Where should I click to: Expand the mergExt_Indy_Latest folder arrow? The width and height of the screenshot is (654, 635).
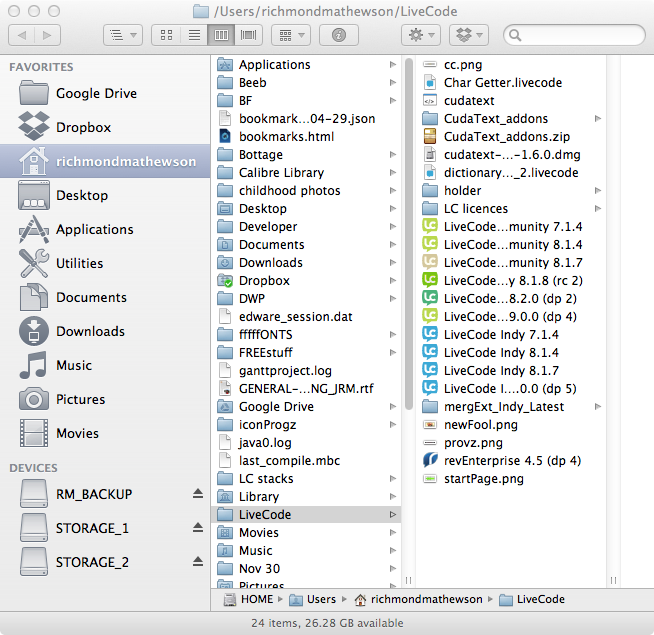tap(598, 407)
